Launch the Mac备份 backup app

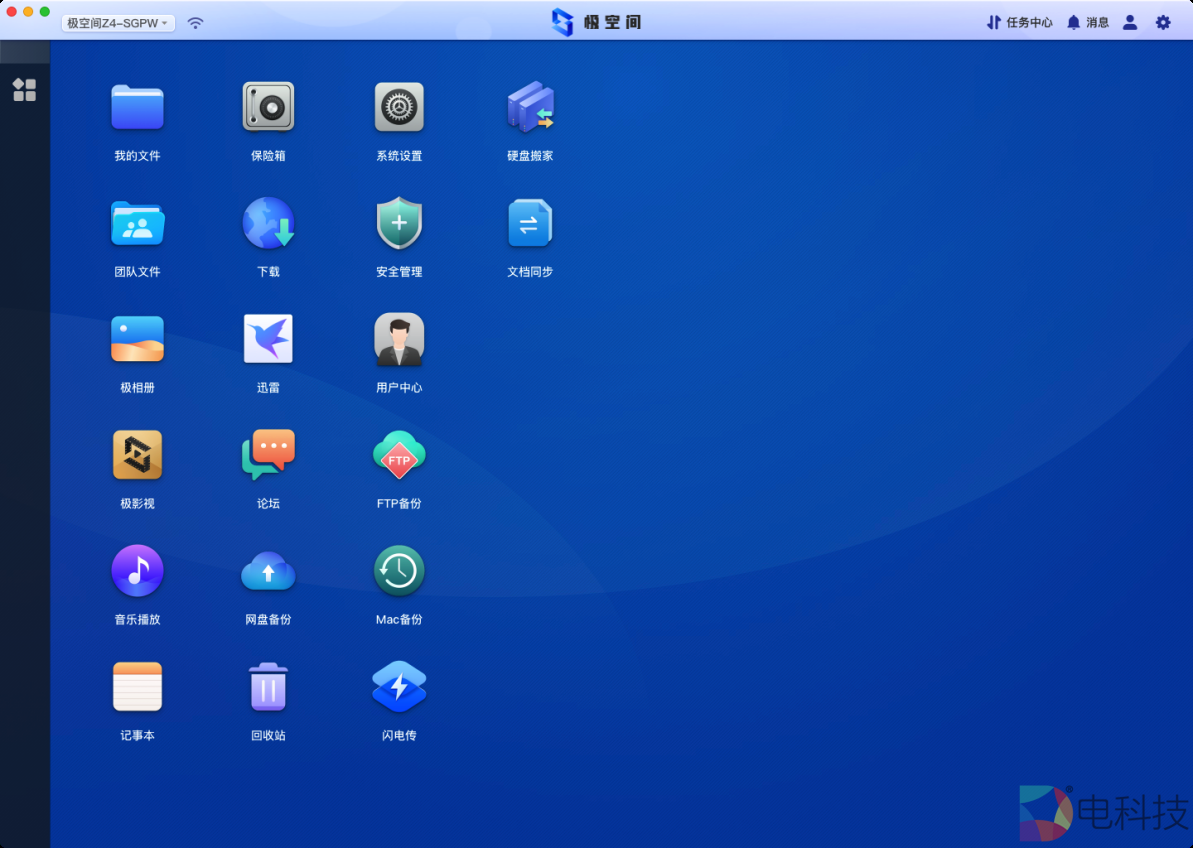pos(399,571)
